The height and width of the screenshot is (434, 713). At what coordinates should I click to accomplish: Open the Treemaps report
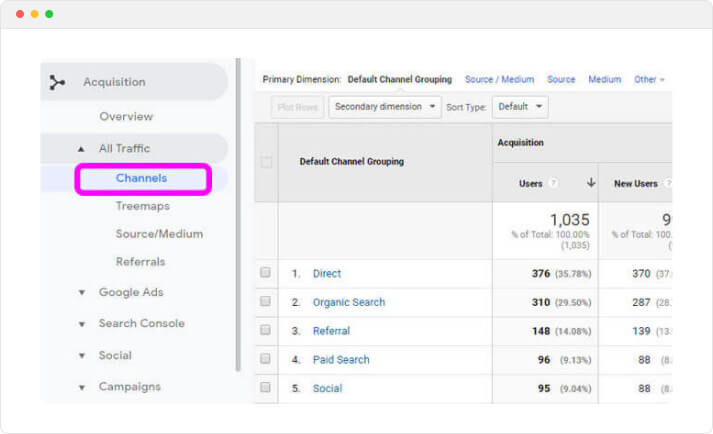[x=142, y=206]
